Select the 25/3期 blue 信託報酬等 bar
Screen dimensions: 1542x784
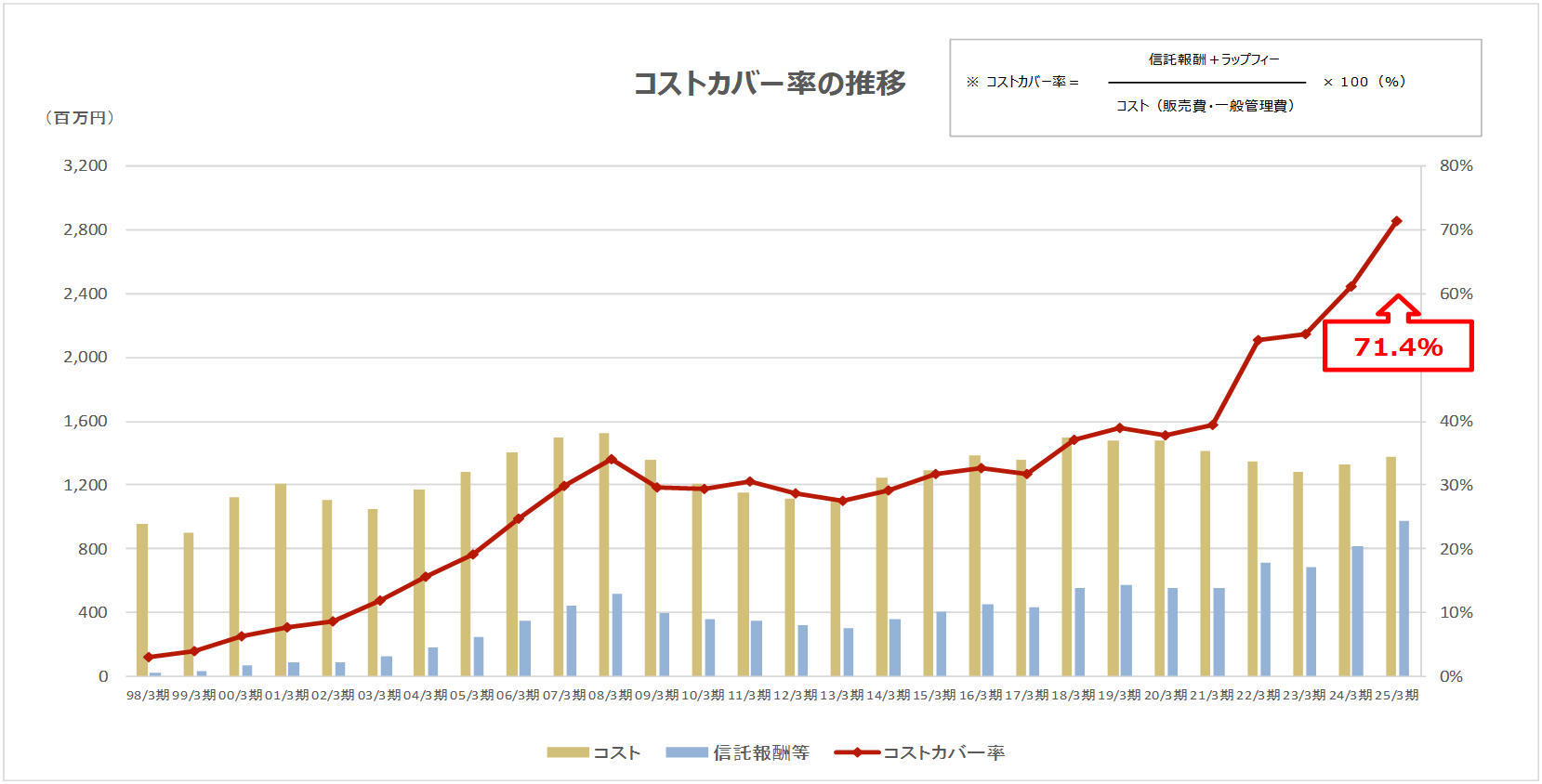[x=1404, y=598]
